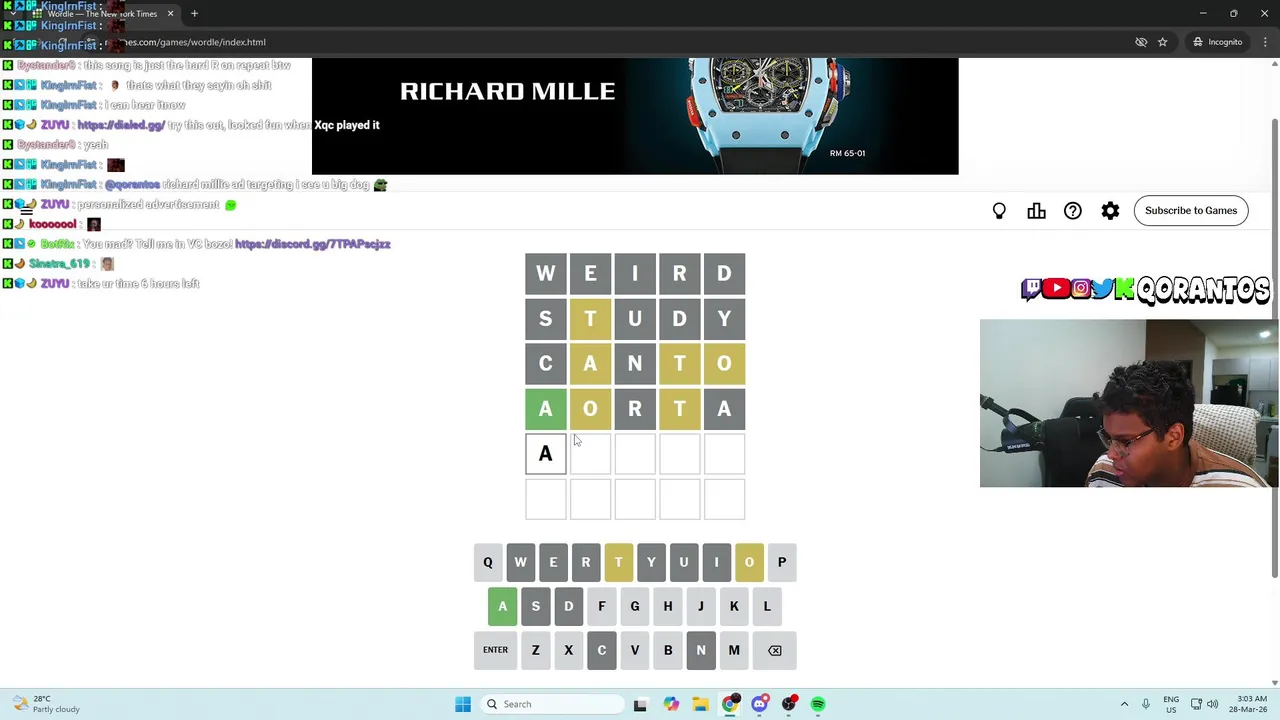Click the K key on the keyboard
The image size is (1280, 720).
pos(734,606)
